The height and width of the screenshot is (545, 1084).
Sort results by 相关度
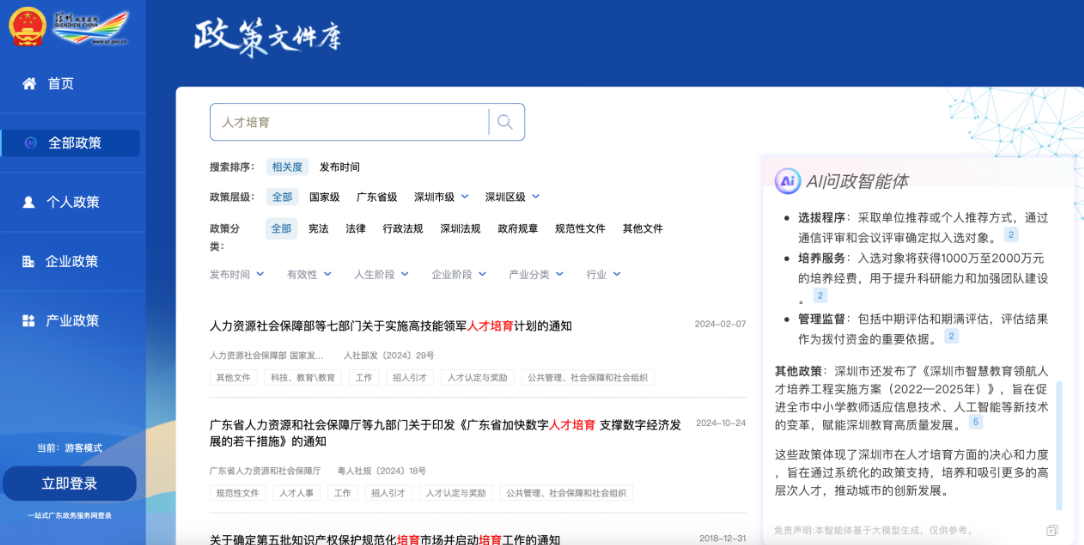tap(286, 167)
